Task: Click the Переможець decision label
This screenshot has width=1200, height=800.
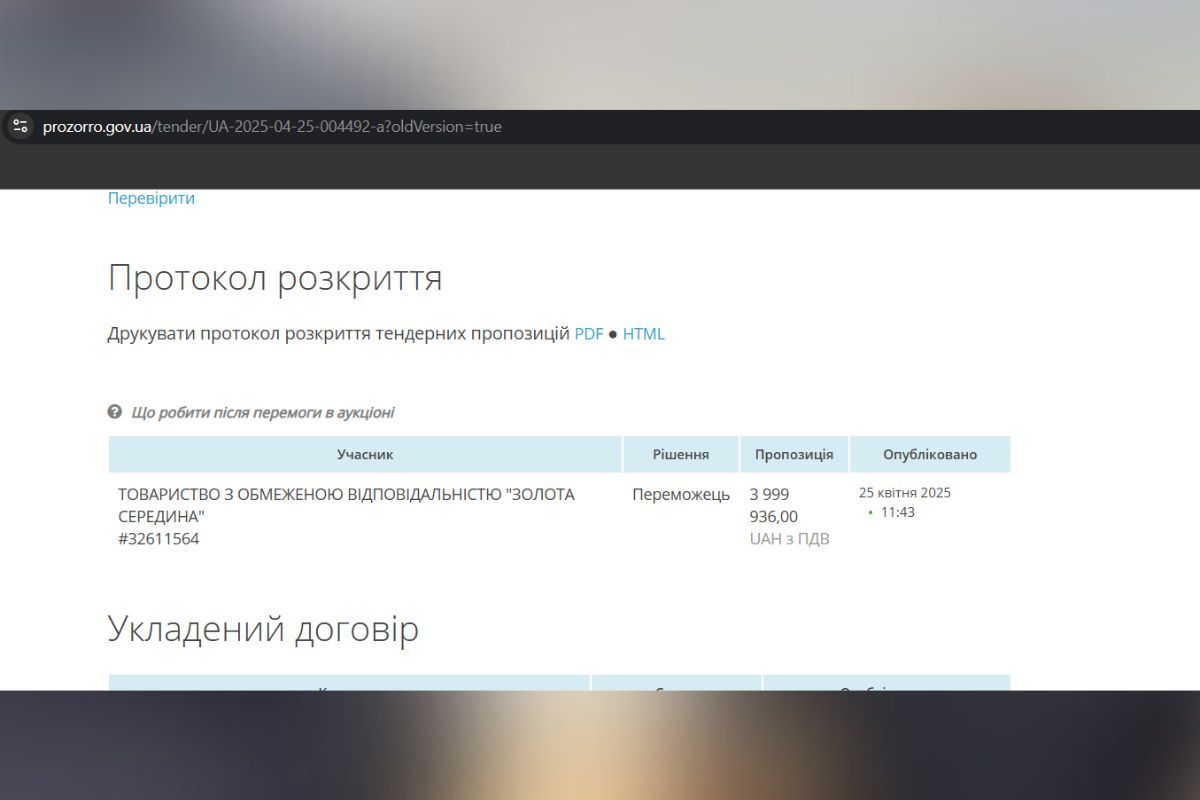Action: click(x=681, y=494)
